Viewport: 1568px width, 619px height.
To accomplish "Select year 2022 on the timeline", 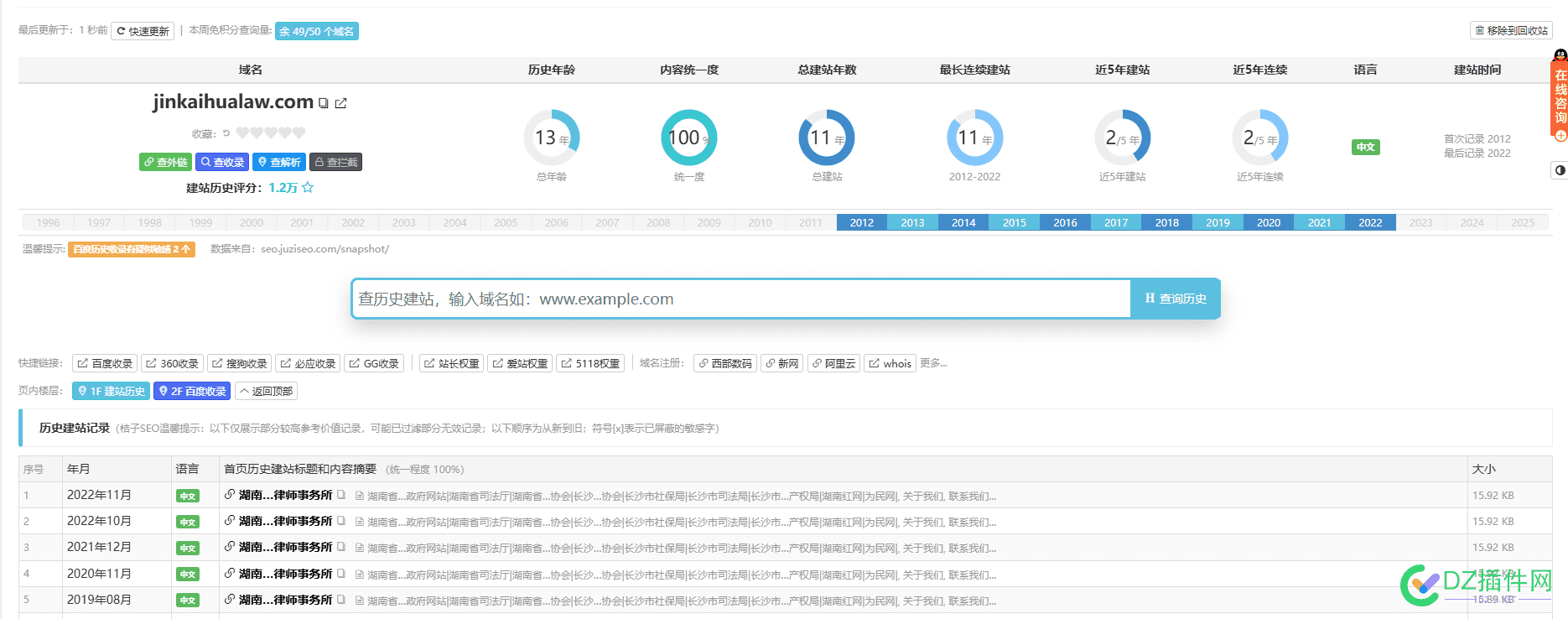I will (x=1370, y=222).
